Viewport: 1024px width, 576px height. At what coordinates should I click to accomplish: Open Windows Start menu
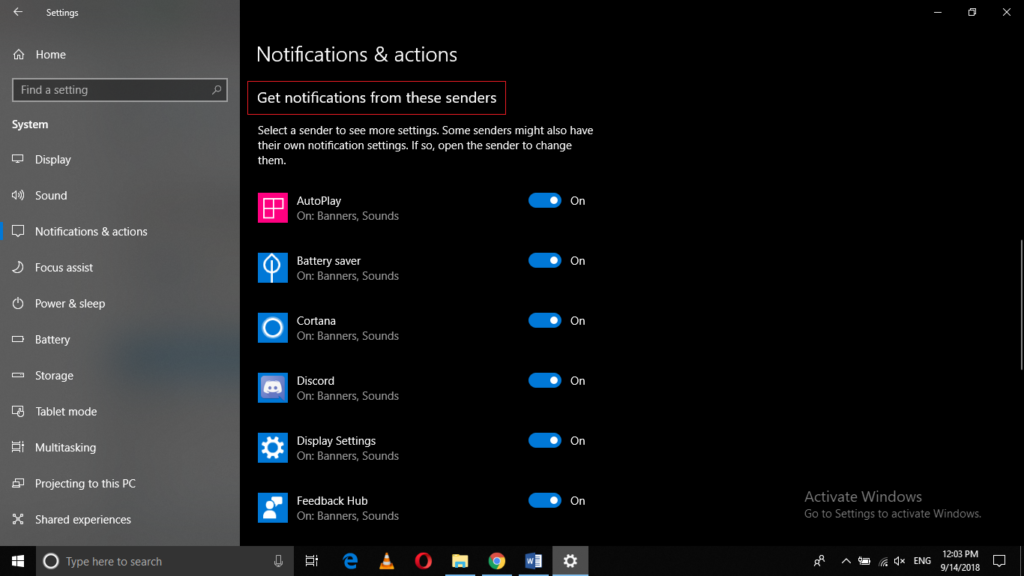point(18,561)
